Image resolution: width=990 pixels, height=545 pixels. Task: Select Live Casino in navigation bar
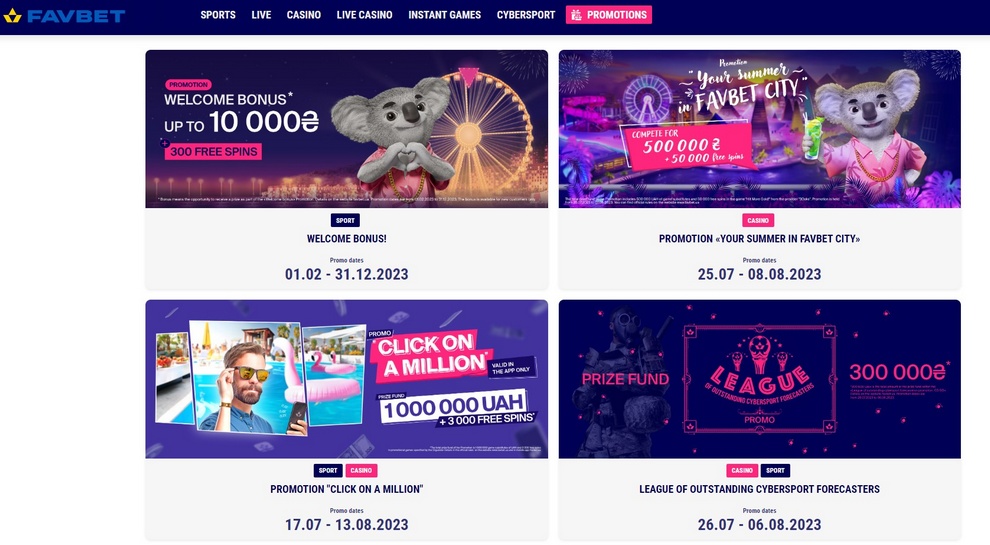364,15
